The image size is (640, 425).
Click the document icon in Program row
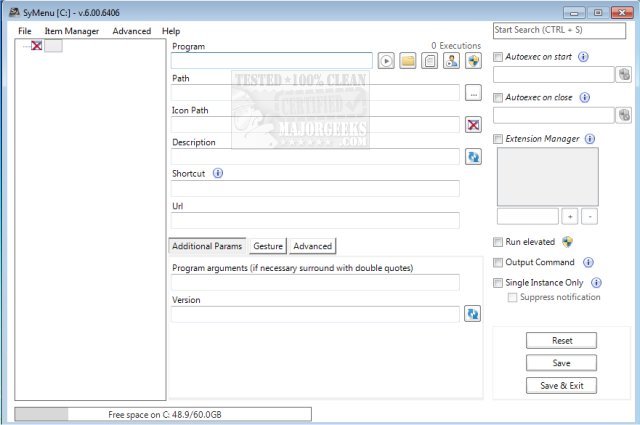(430, 61)
